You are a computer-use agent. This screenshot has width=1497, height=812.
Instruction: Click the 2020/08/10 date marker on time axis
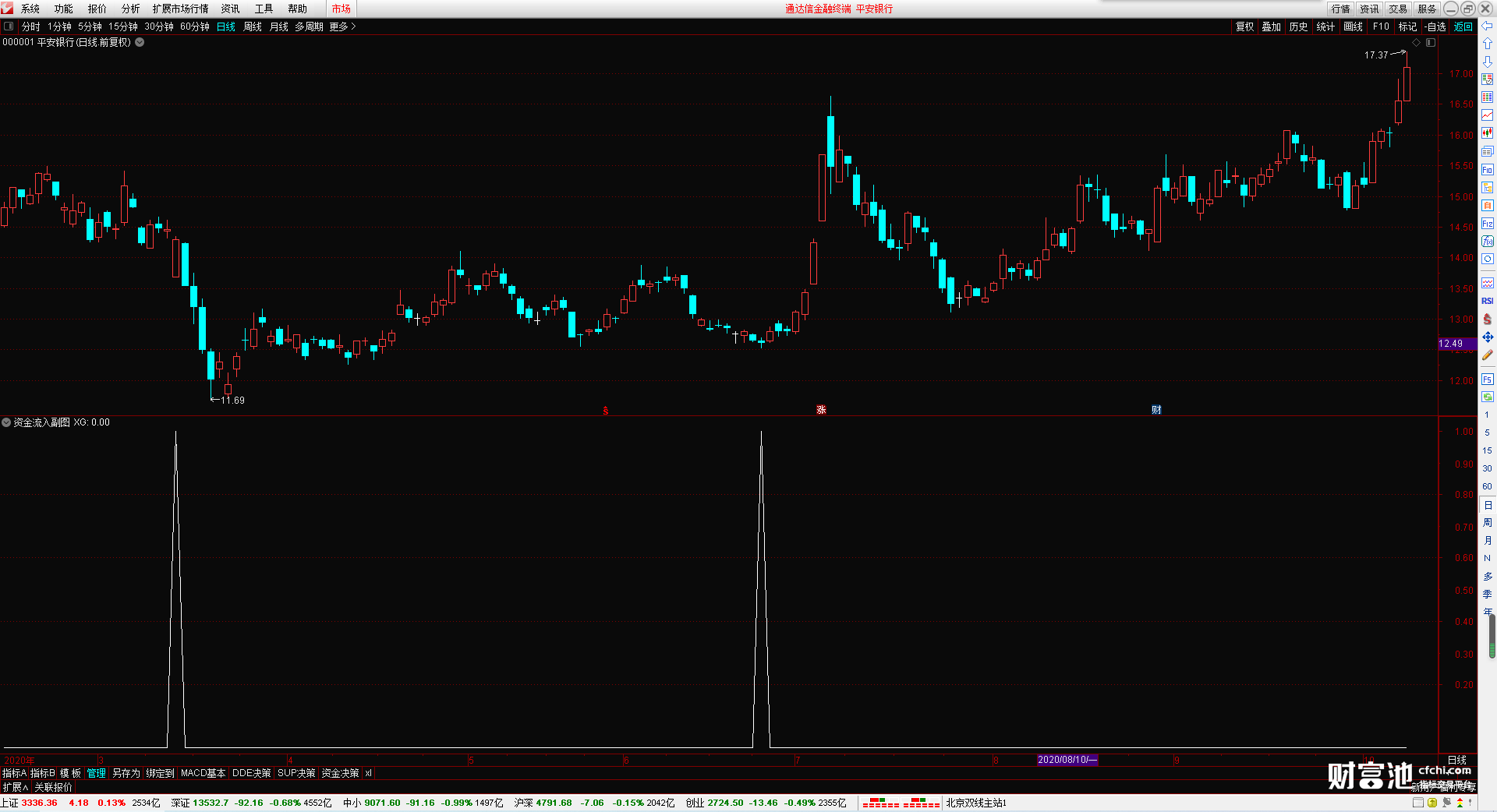[1067, 760]
